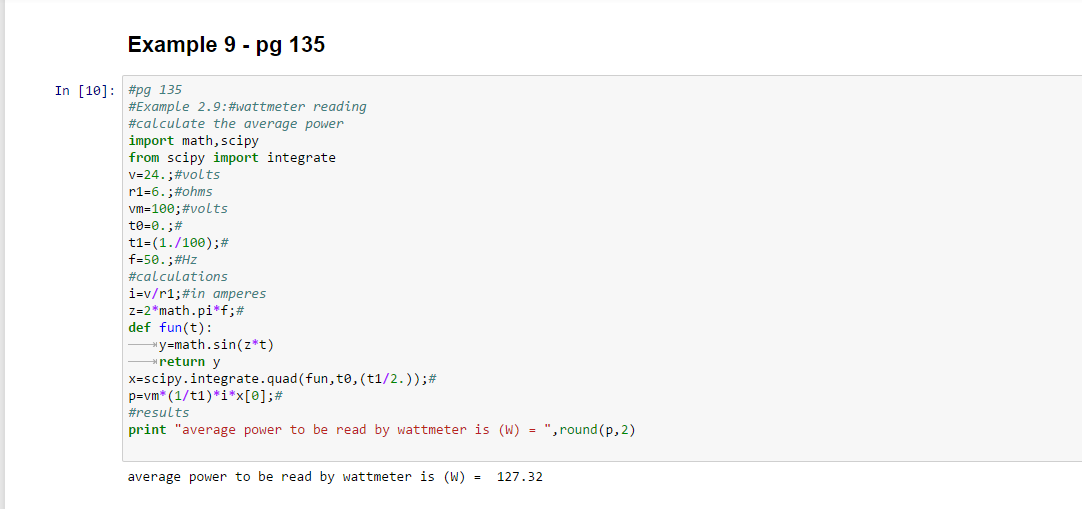Click the "#calculate the average power" comment
This screenshot has width=1082, height=509.
coord(235,124)
